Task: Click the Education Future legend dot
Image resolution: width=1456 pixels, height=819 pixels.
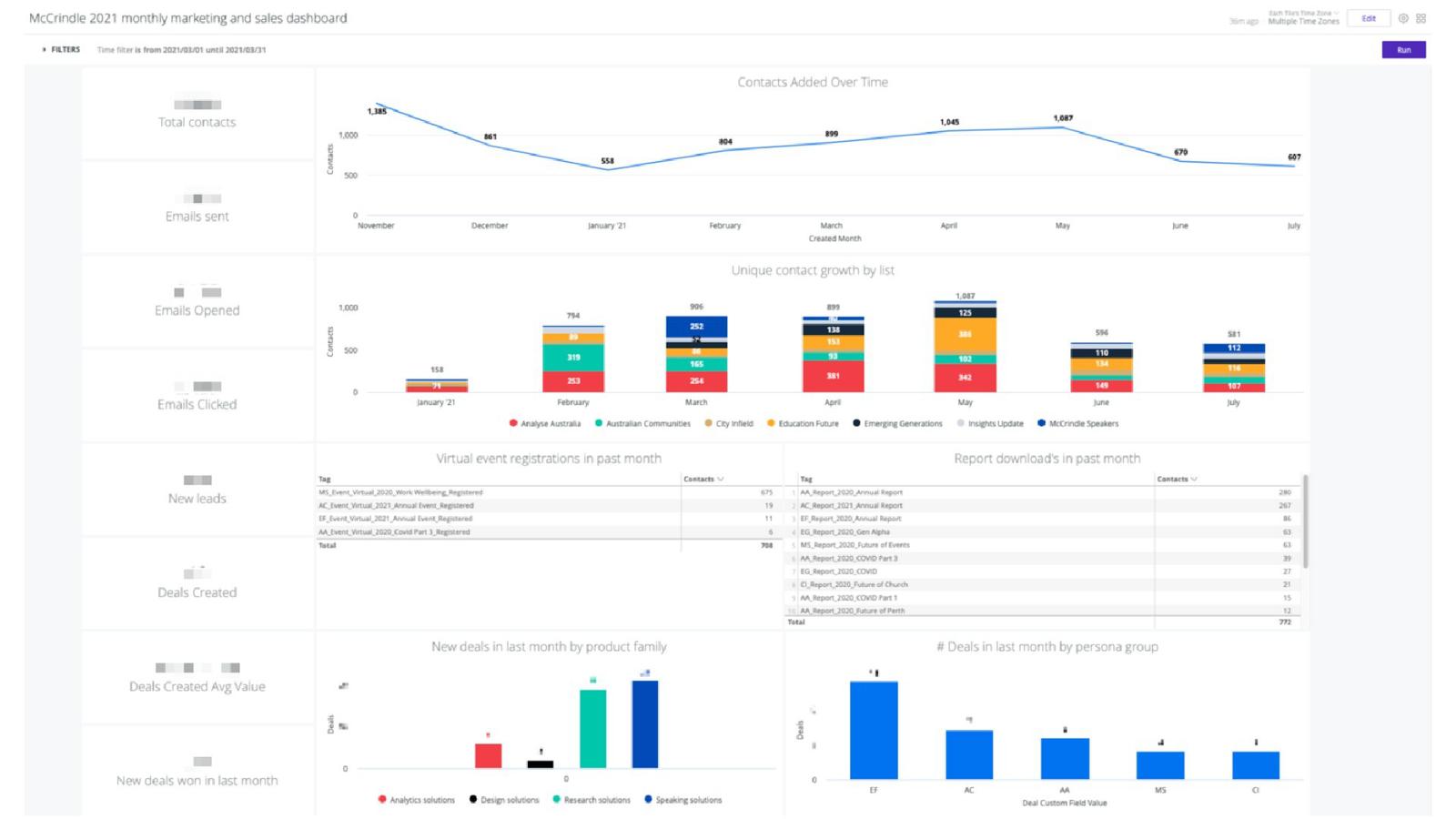Action: [x=771, y=423]
